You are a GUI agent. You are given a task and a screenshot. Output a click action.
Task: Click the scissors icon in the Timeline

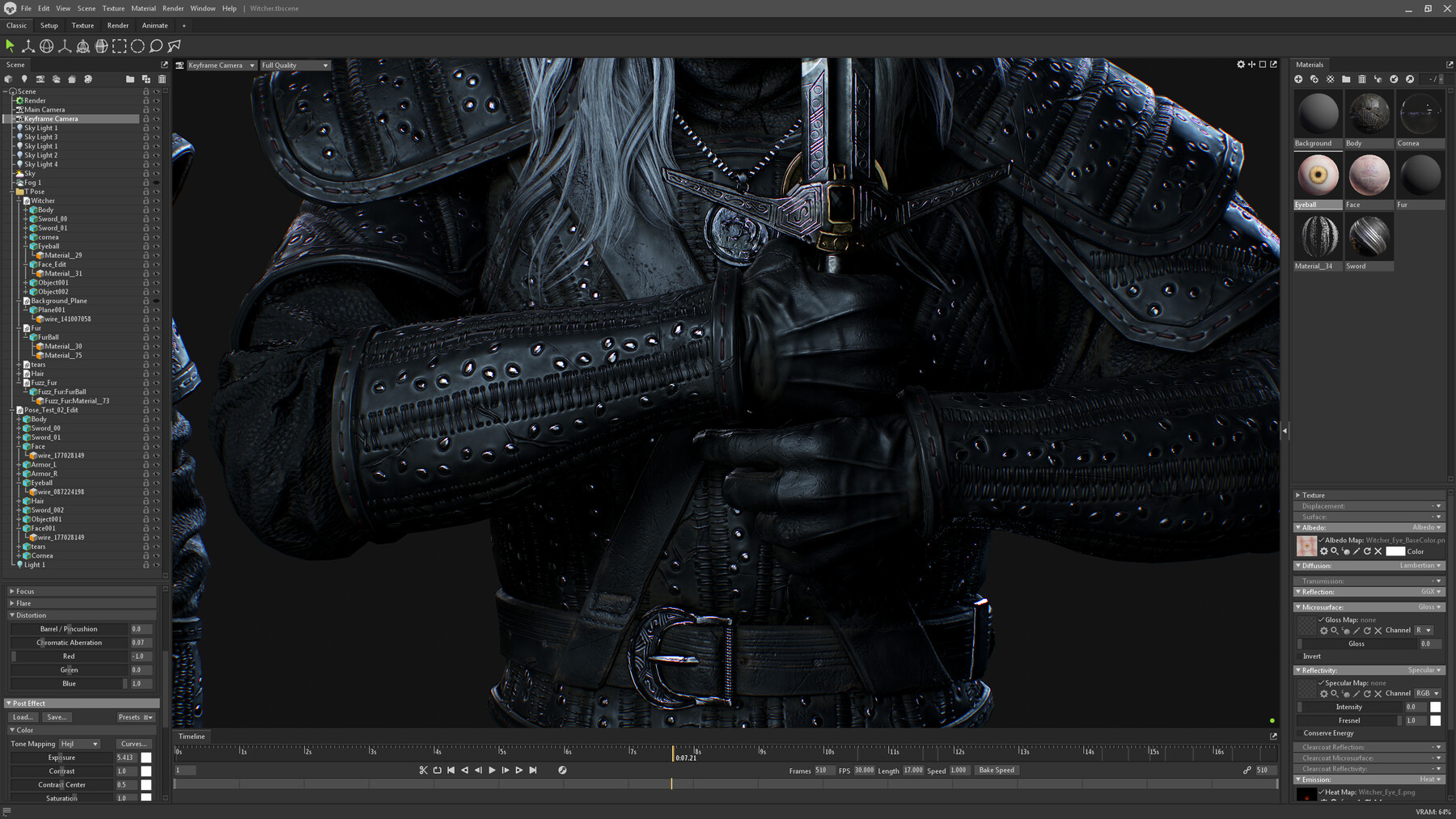click(x=423, y=770)
